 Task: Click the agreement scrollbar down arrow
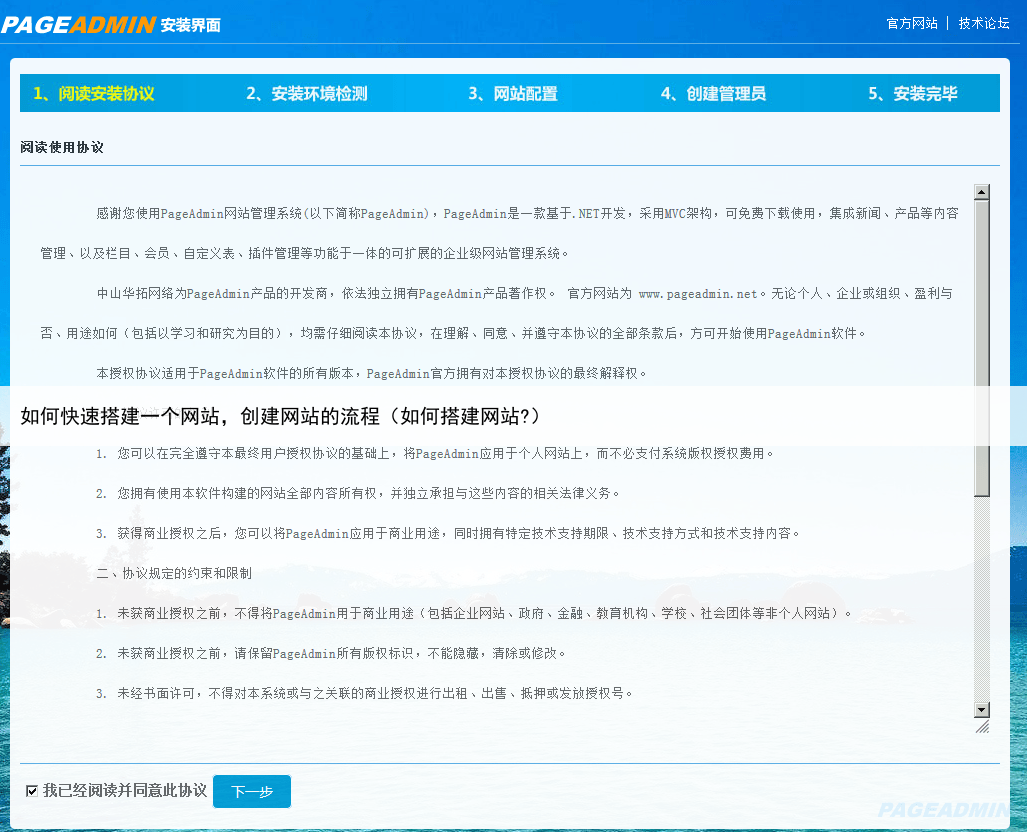click(981, 709)
